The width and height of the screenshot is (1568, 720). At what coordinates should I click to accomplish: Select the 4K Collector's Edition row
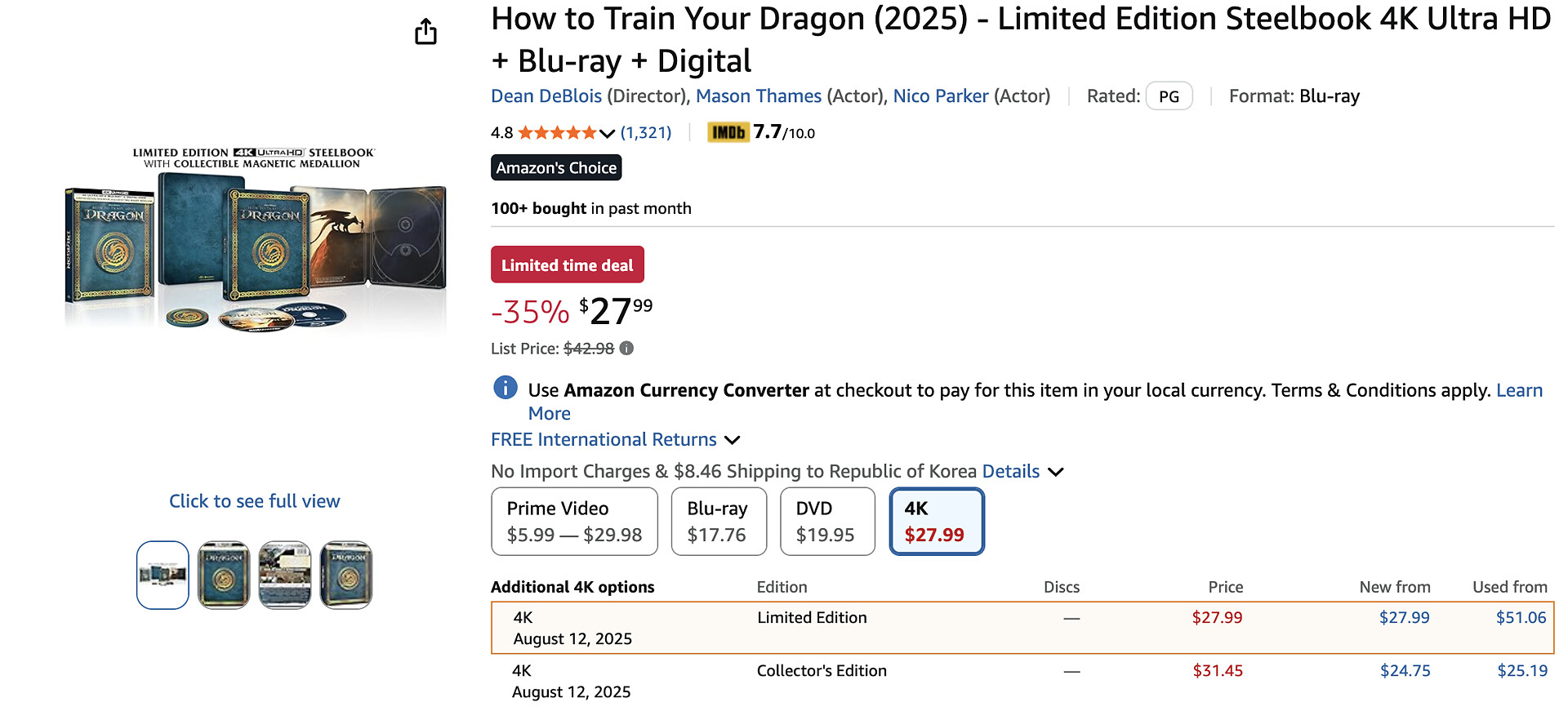click(x=1021, y=681)
